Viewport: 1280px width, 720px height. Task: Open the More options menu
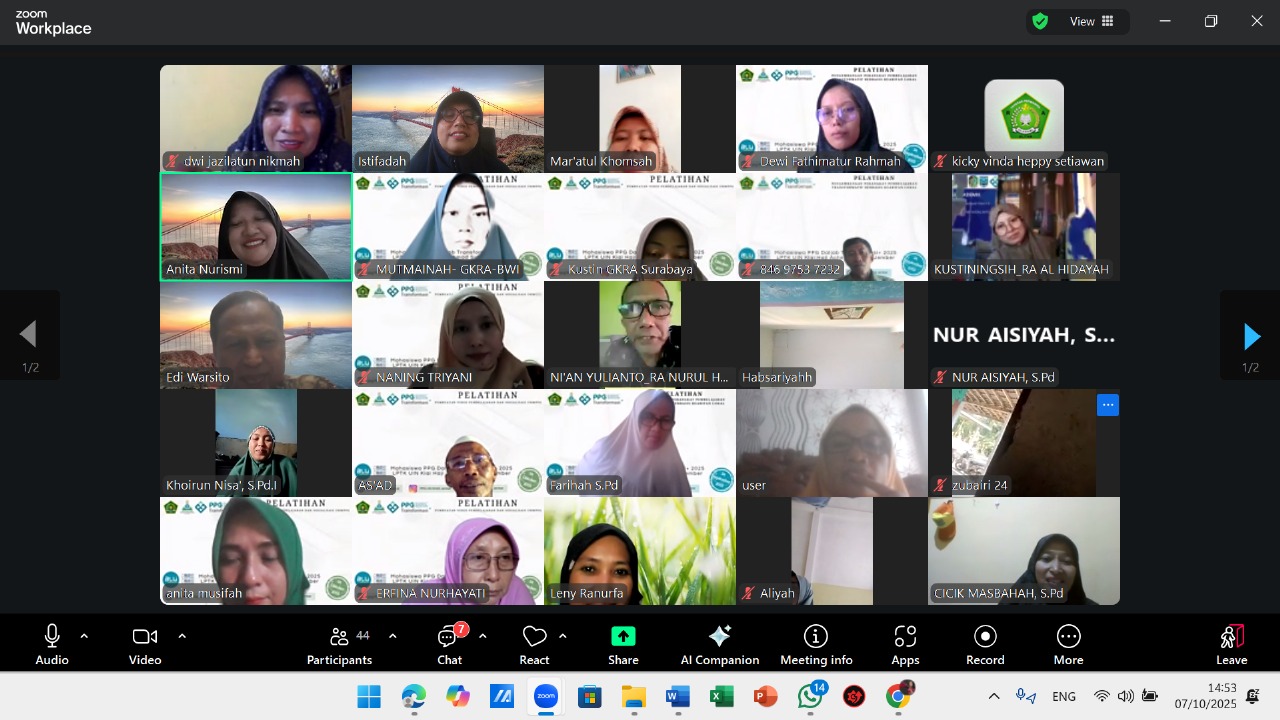1068,644
